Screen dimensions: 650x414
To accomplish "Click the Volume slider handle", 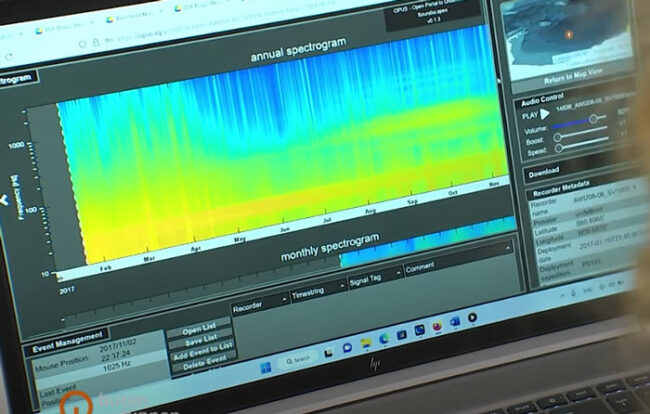I will click(592, 118).
